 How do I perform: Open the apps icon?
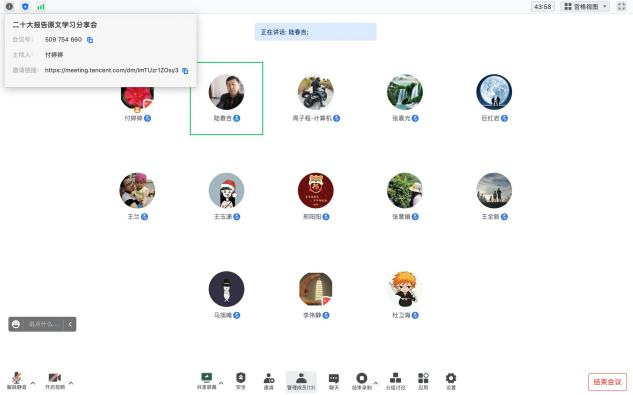coord(423,380)
